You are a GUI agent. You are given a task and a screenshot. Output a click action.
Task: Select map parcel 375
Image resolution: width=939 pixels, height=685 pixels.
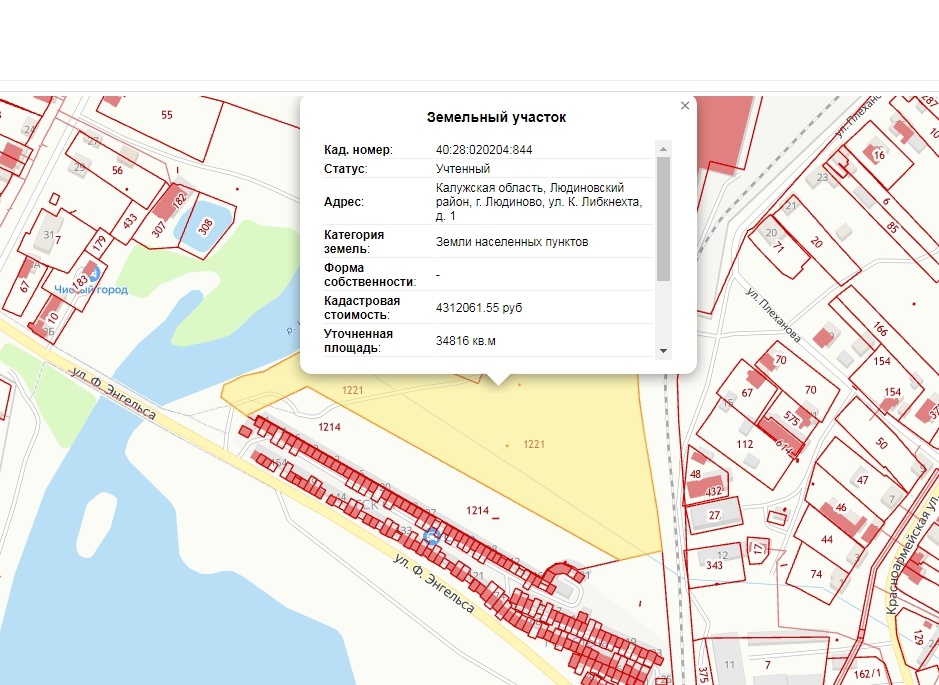pos(704,675)
